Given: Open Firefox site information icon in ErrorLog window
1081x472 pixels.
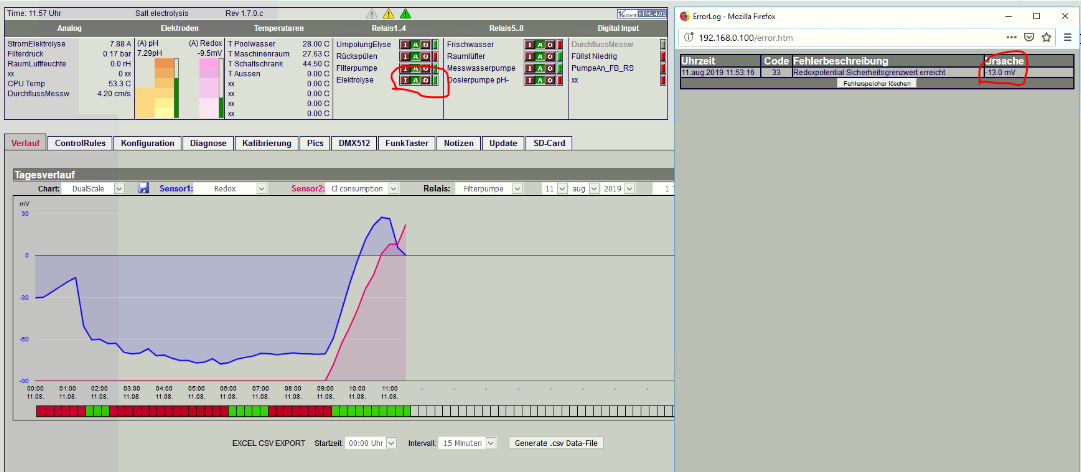Looking at the screenshot, I should pos(689,37).
